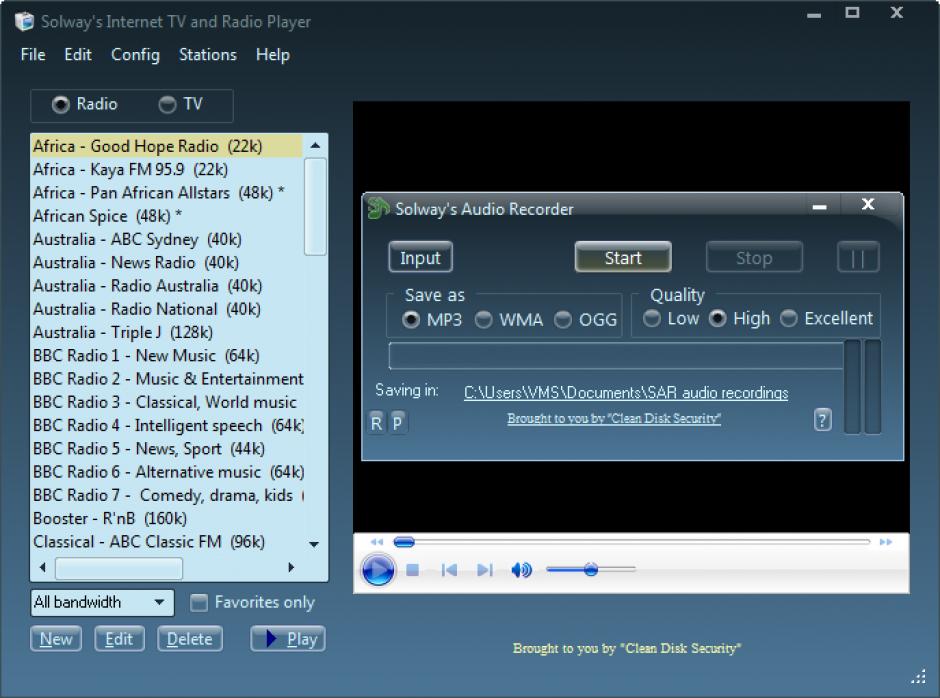This screenshot has width=940, height=698.
Task: Click the volume slider handle
Action: click(590, 569)
